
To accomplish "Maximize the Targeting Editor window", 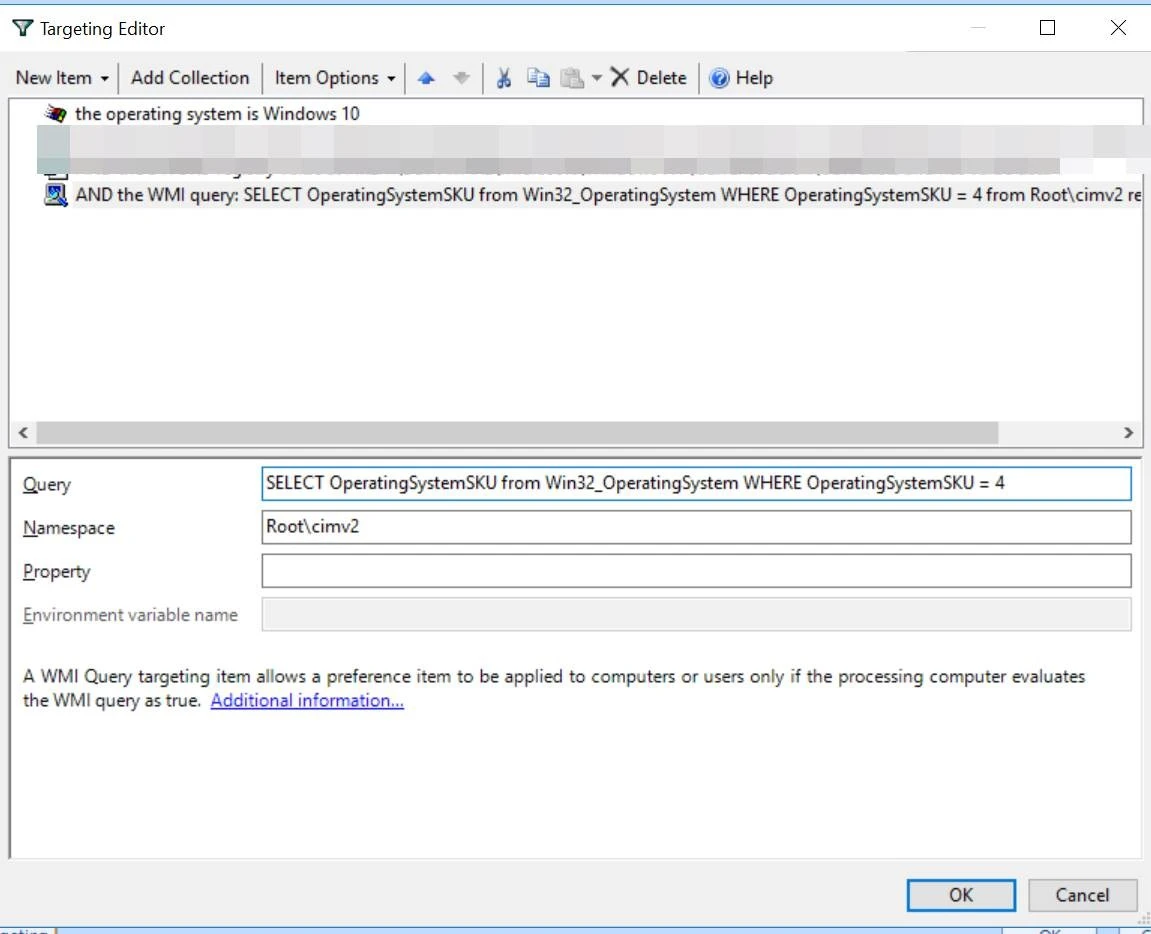I will click(x=1047, y=28).
